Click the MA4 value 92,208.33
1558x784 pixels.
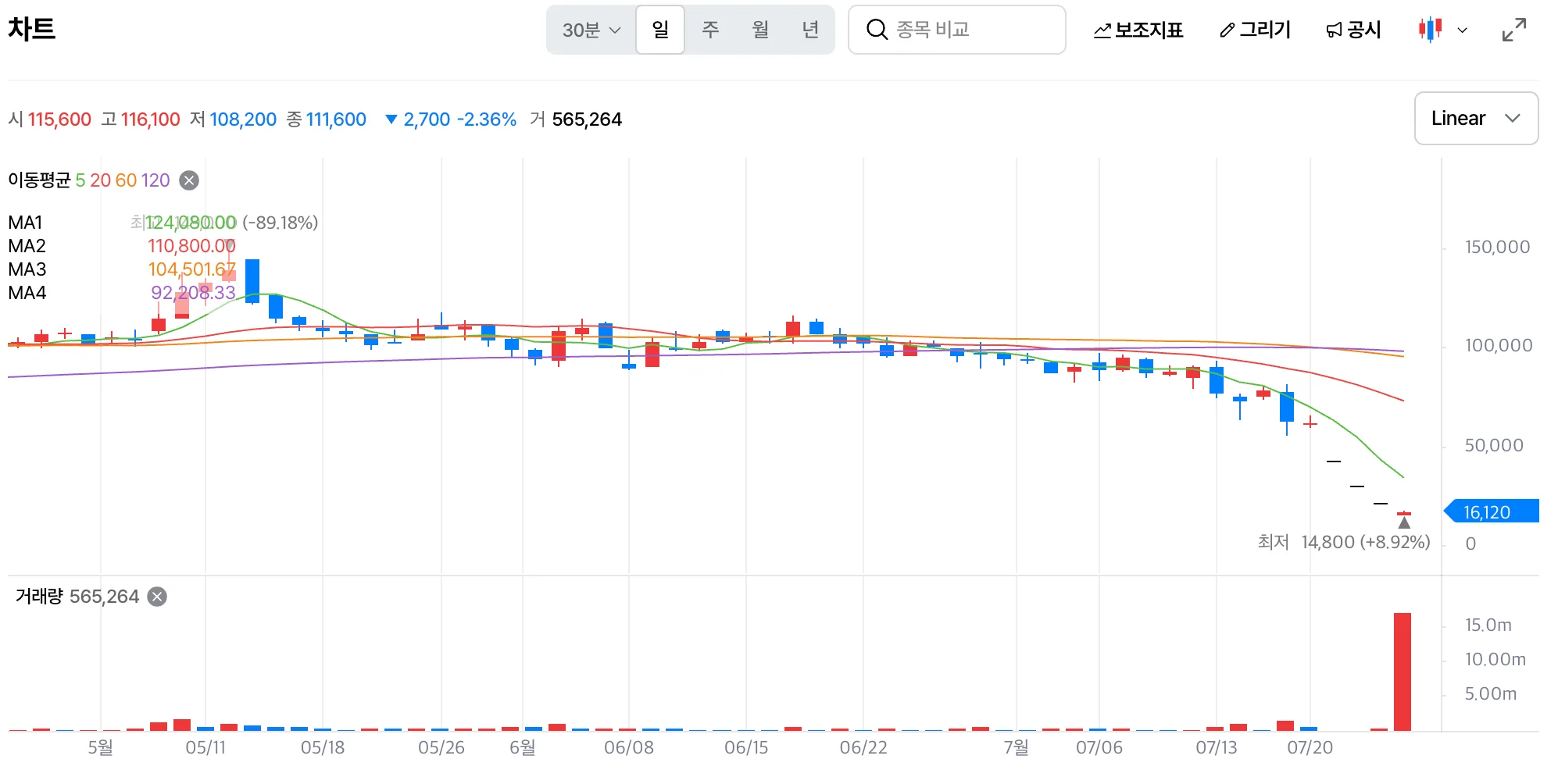193,293
